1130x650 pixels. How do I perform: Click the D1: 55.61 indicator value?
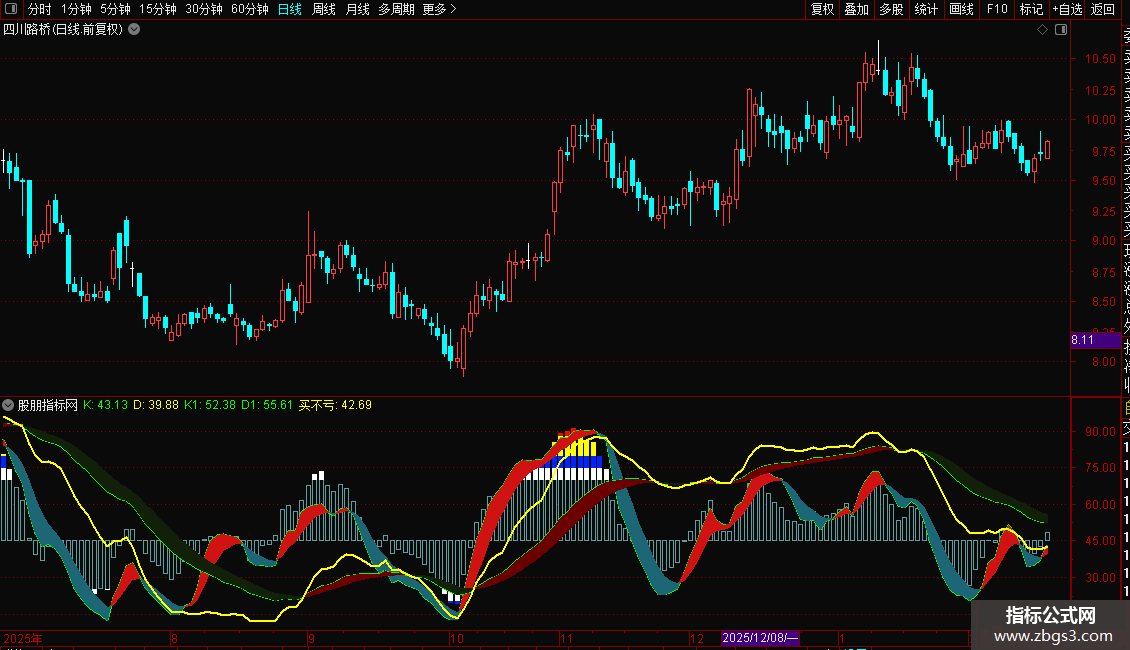(x=267, y=405)
